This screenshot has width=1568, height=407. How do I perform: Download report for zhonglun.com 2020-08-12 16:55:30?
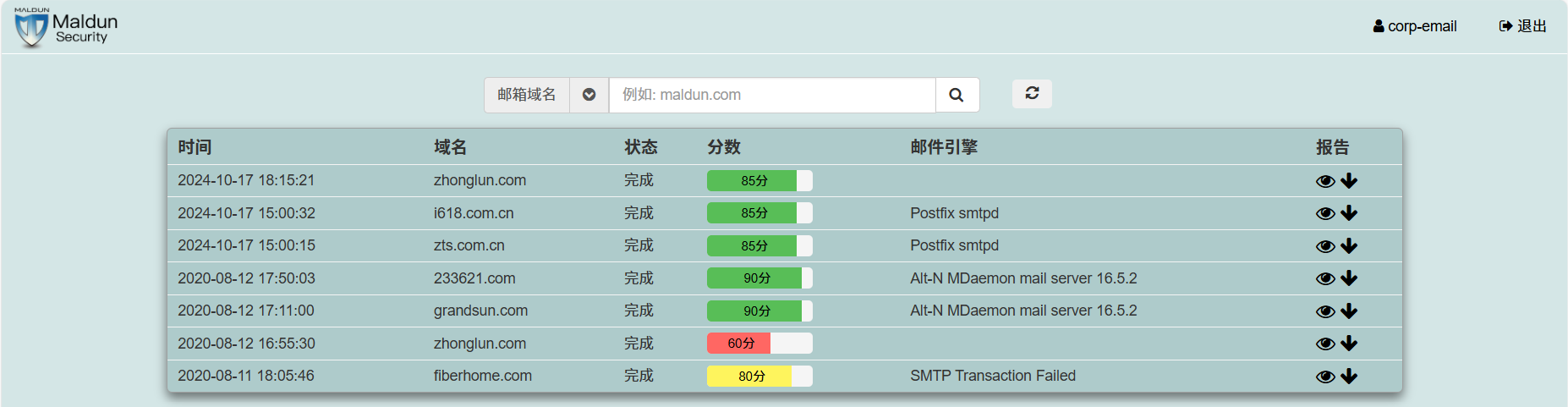(x=1349, y=344)
